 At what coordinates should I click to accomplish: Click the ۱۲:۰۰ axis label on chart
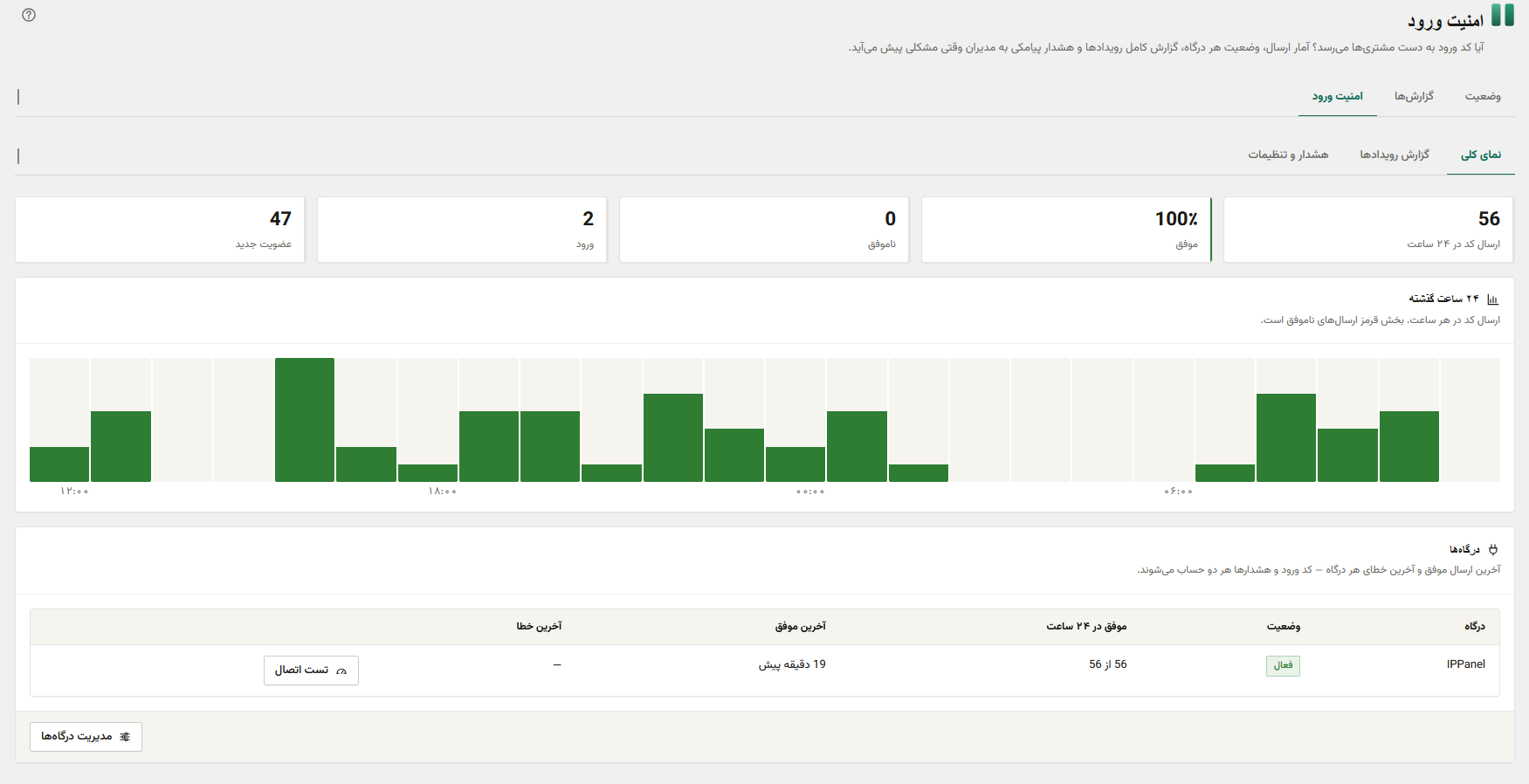(x=74, y=492)
